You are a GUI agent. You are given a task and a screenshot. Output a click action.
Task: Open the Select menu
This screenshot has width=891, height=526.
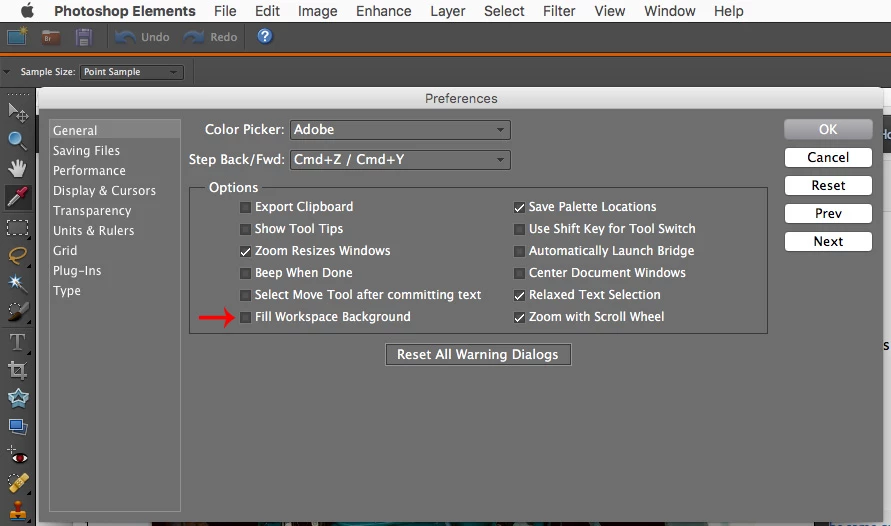504,11
